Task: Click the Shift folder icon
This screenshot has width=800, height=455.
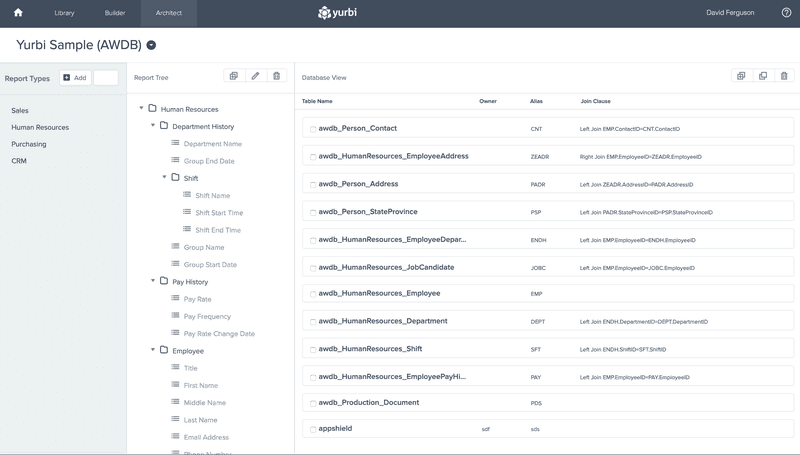Action: click(x=176, y=177)
